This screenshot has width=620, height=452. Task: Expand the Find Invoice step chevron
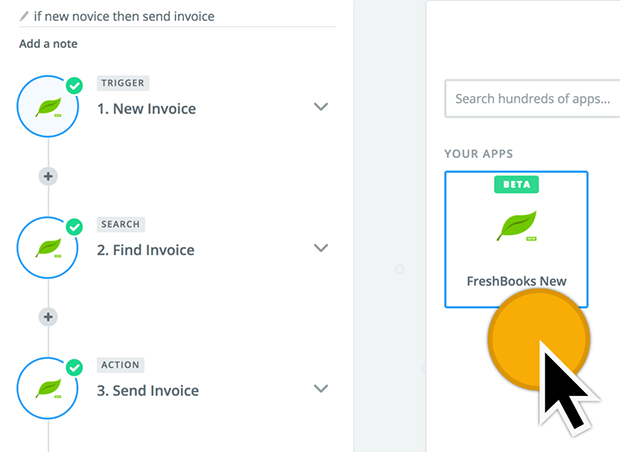[x=321, y=248]
